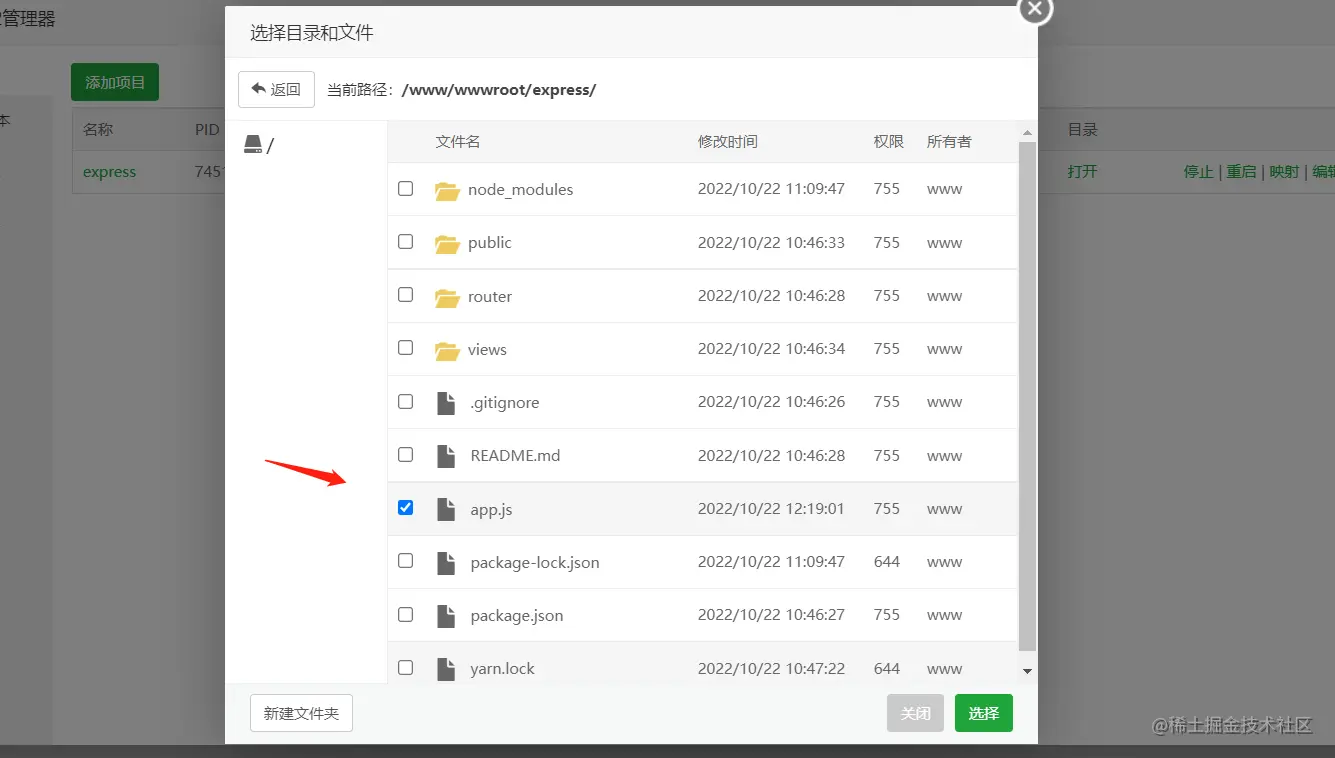The height and width of the screenshot is (758, 1335).
Task: Click the 返回 back button
Action: (276, 89)
